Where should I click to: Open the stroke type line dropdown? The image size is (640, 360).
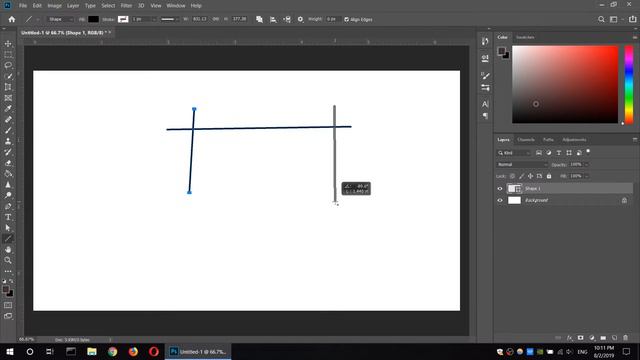169,19
